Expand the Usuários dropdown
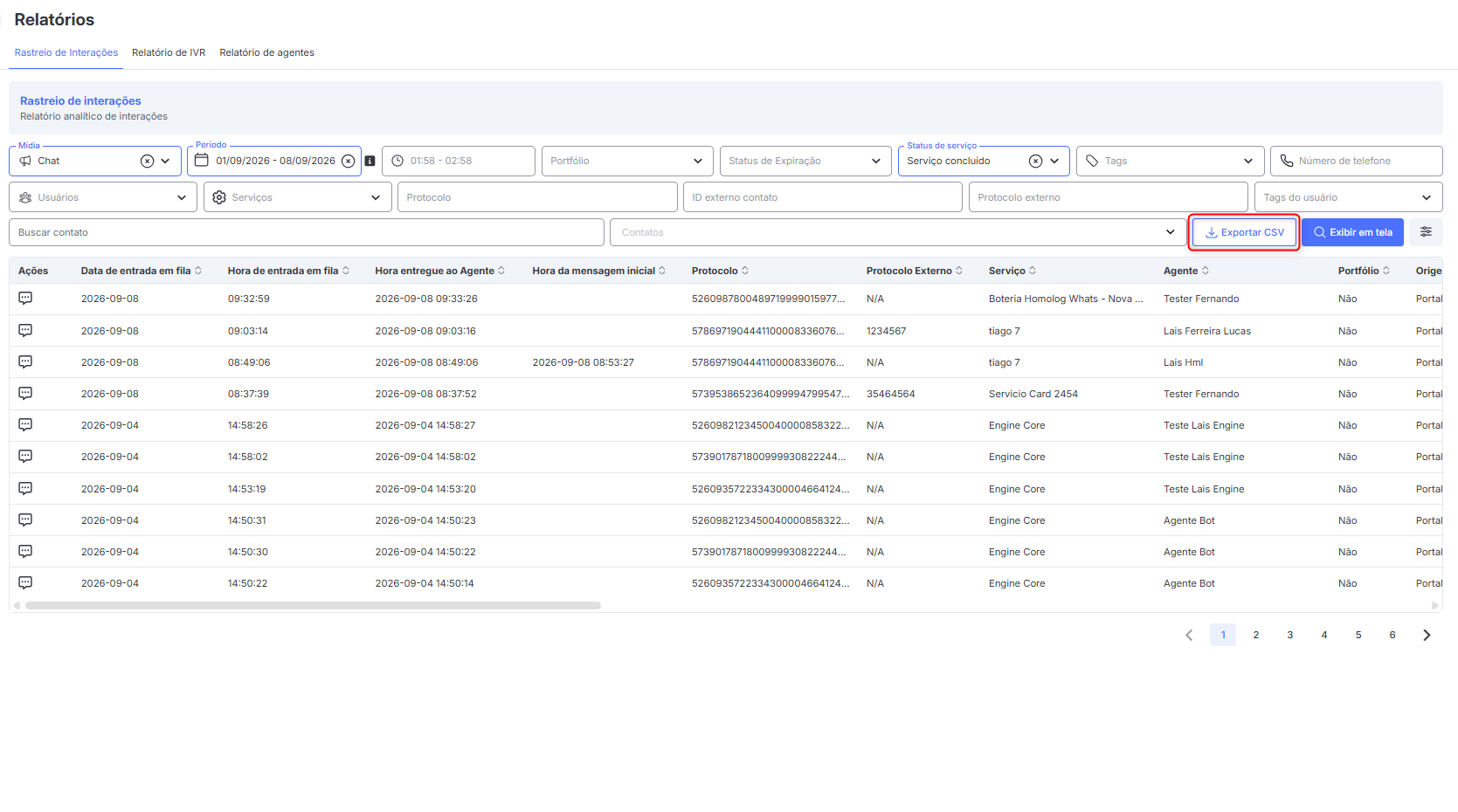 182,197
